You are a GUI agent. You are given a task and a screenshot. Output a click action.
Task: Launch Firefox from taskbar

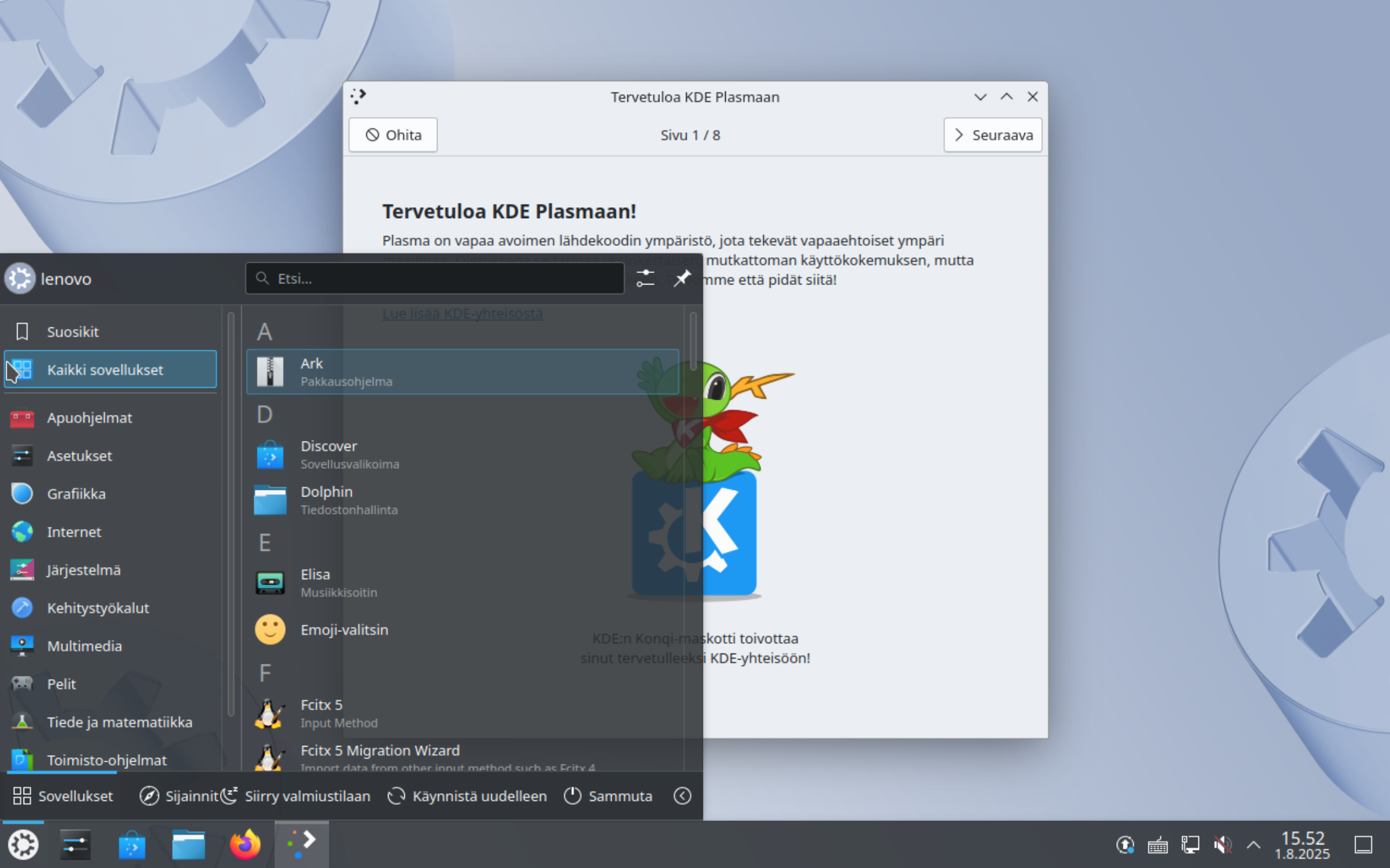245,844
